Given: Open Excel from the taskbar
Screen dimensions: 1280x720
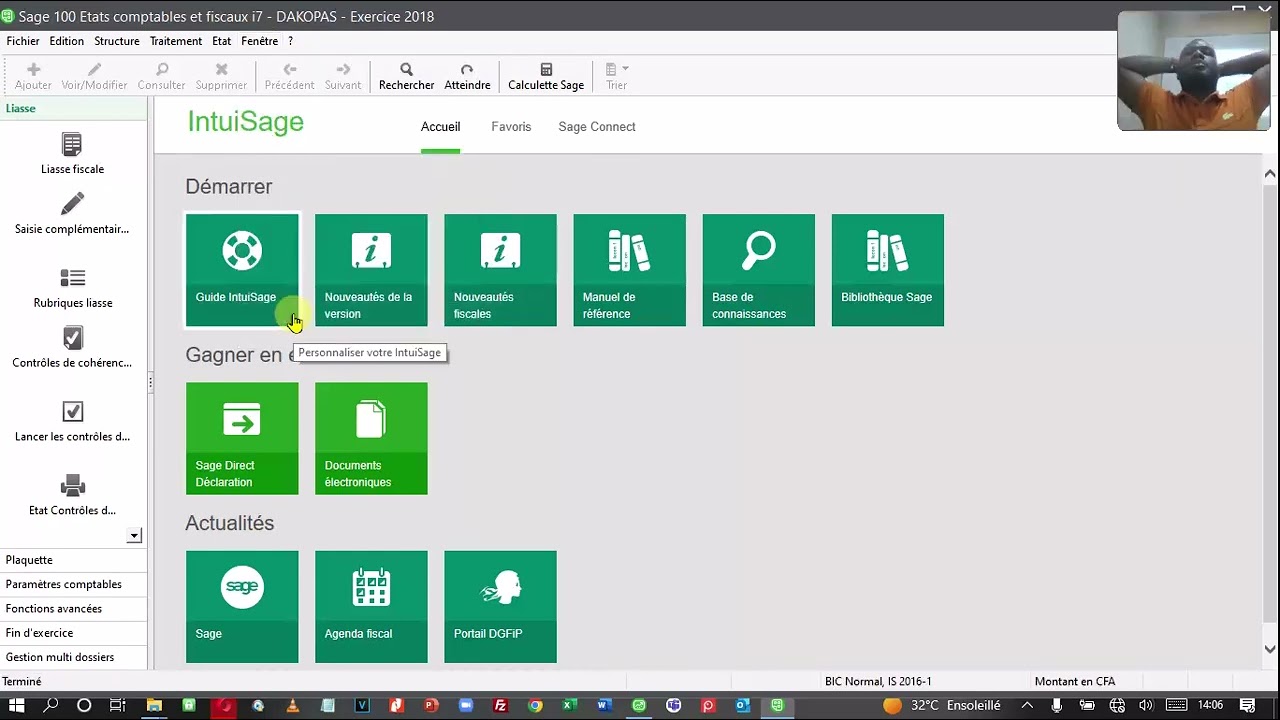Looking at the screenshot, I should pos(570,705).
